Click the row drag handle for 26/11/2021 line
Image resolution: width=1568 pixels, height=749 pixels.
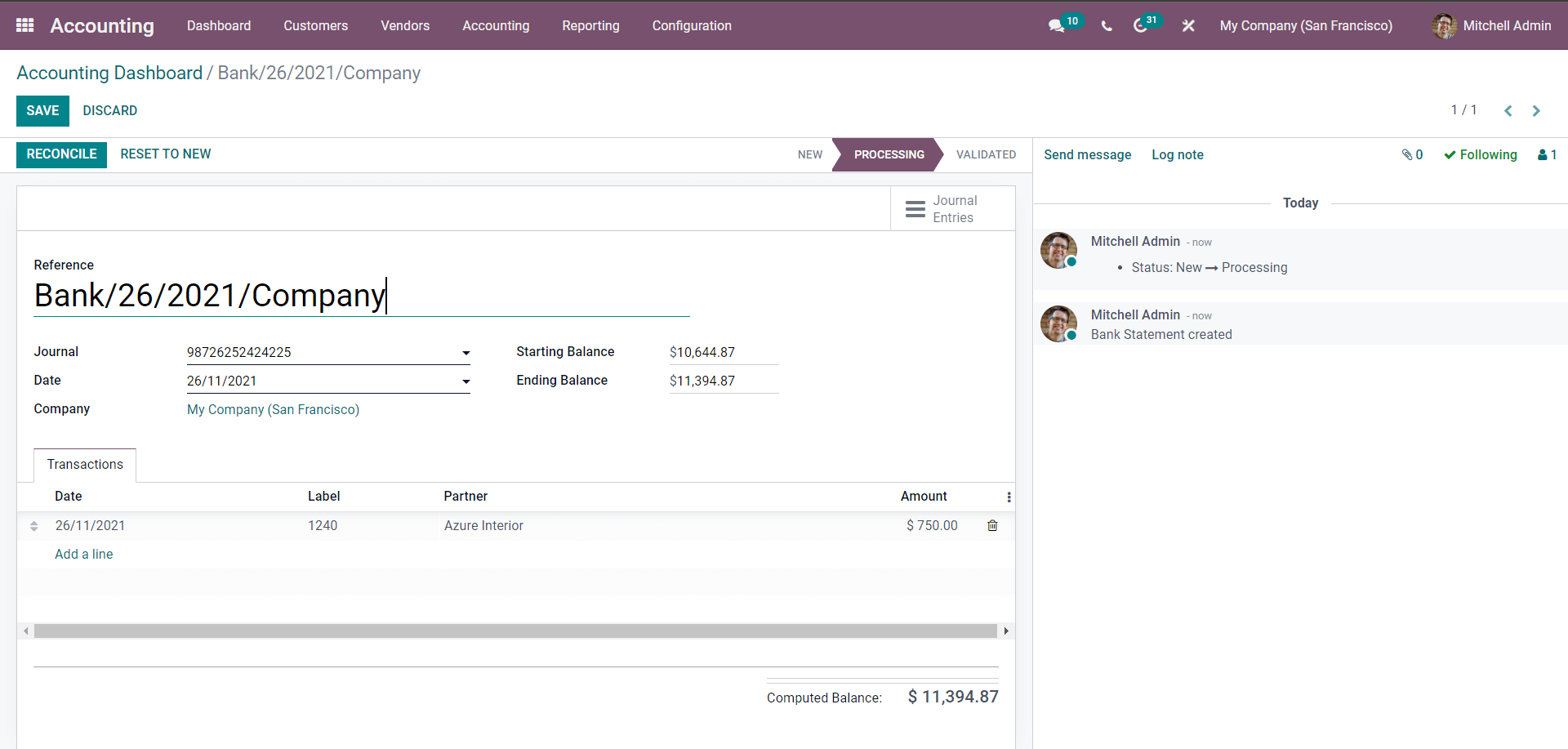[x=34, y=526]
